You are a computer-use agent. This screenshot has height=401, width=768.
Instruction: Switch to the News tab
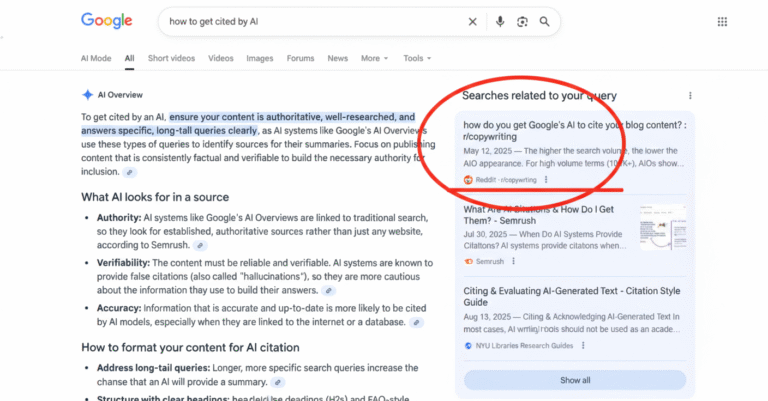click(337, 58)
